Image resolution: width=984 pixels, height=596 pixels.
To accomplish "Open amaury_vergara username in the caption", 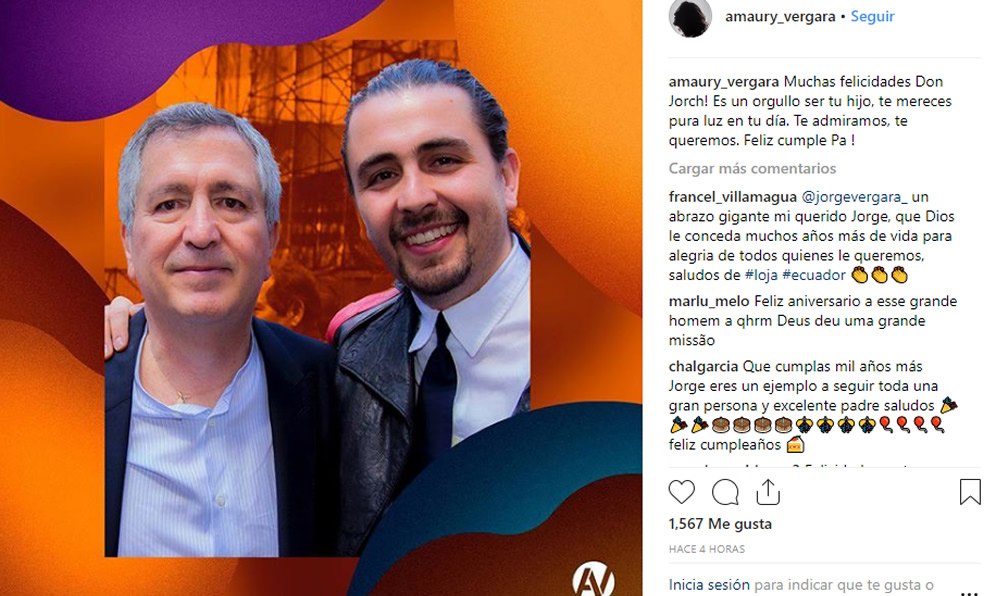I will (724, 82).
